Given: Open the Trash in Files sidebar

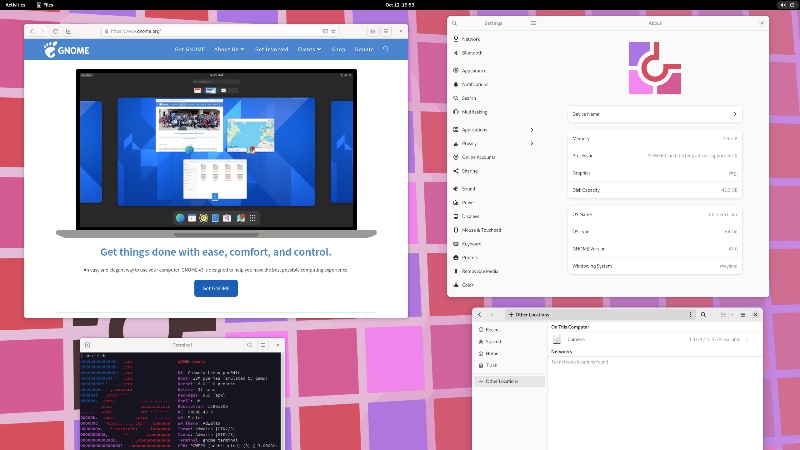Looking at the screenshot, I should tap(491, 365).
